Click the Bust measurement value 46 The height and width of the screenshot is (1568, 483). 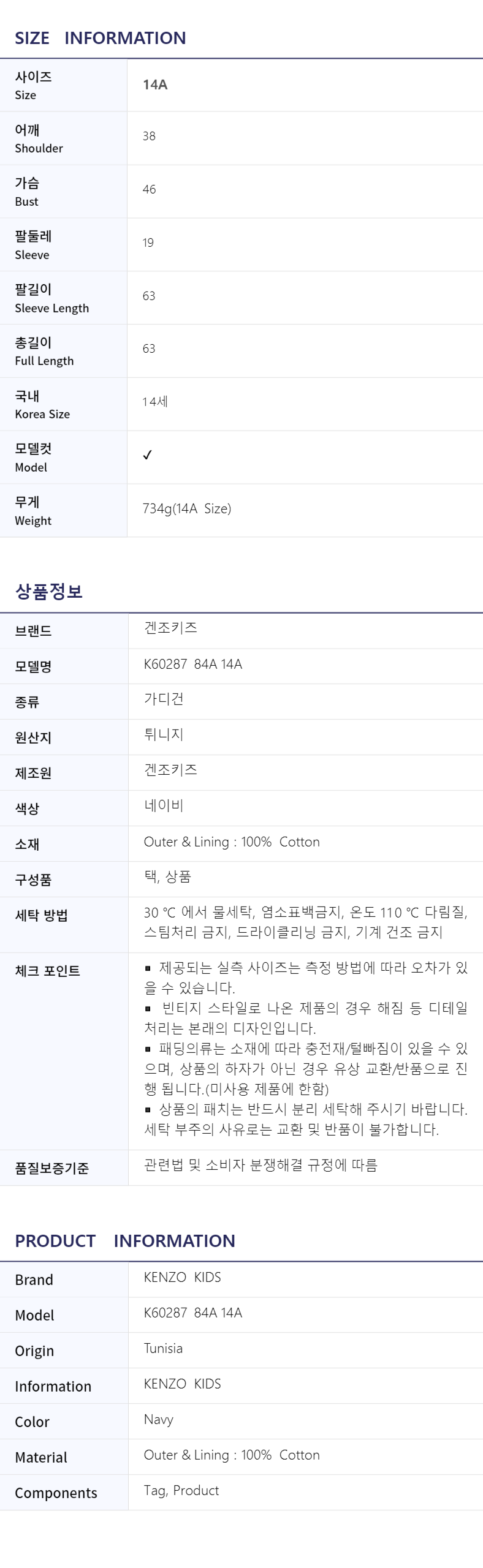(149, 189)
